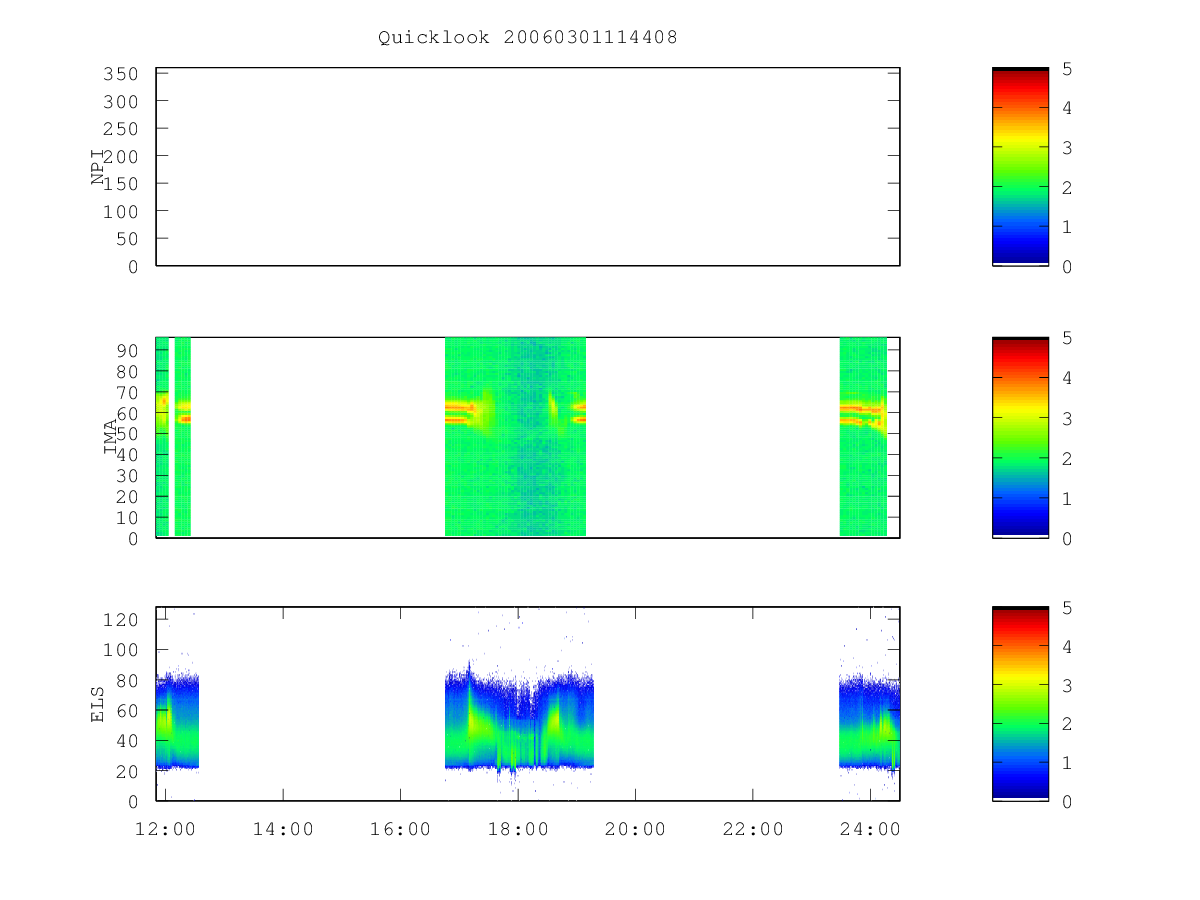
Task: Click the NPI panel colorbar
Action: [1020, 167]
